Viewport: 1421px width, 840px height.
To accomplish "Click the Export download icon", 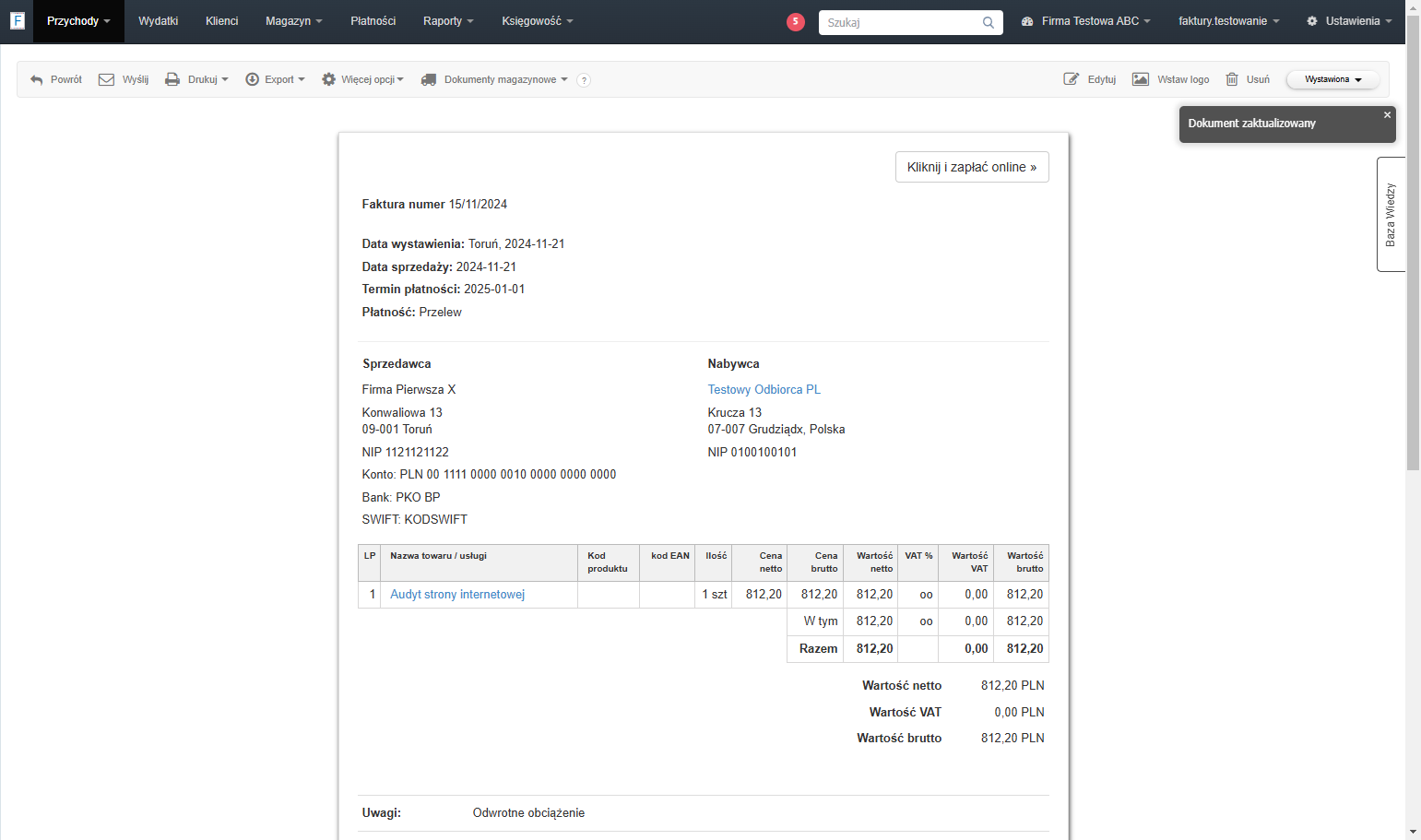I will (252, 80).
